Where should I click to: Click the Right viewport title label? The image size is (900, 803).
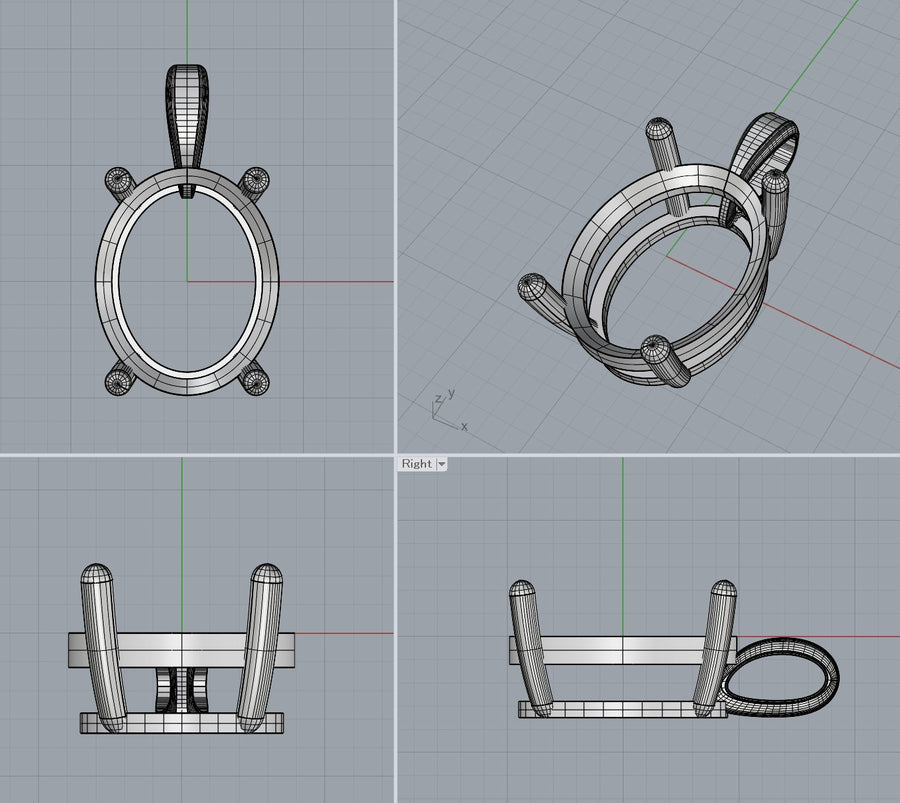pyautogui.click(x=416, y=464)
